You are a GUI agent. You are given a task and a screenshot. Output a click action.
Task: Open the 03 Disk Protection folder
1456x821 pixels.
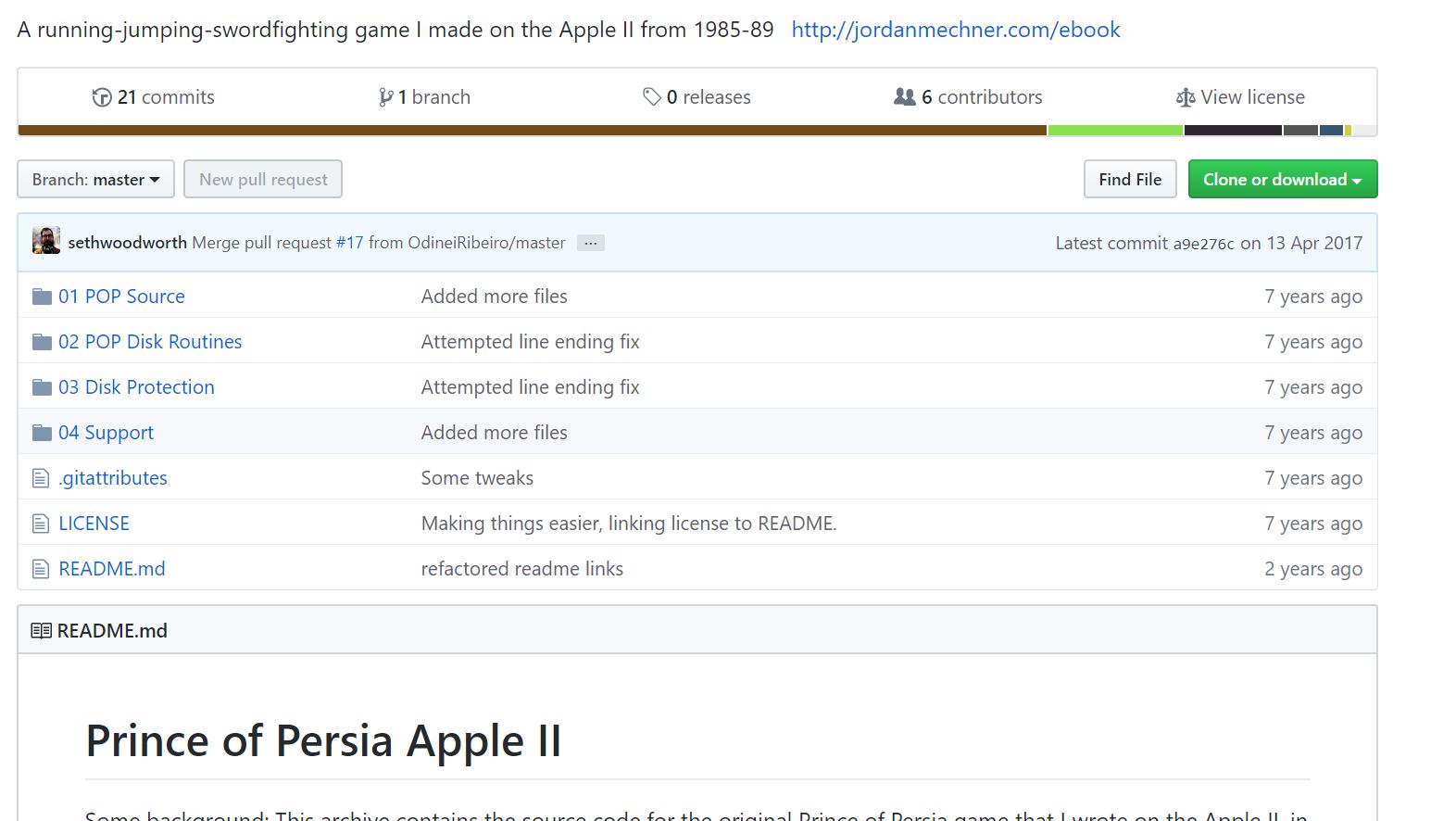[136, 387]
